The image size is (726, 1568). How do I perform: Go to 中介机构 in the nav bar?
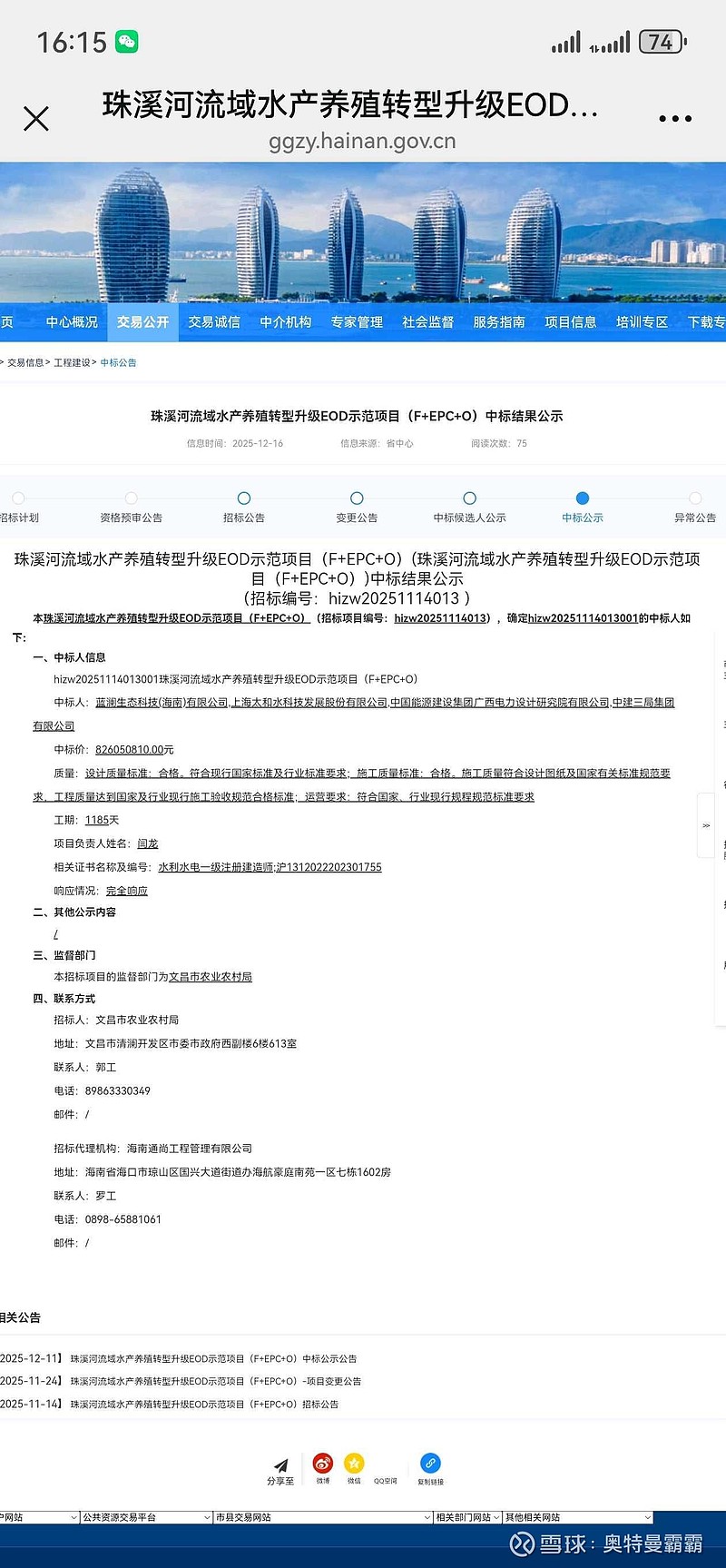[x=286, y=322]
